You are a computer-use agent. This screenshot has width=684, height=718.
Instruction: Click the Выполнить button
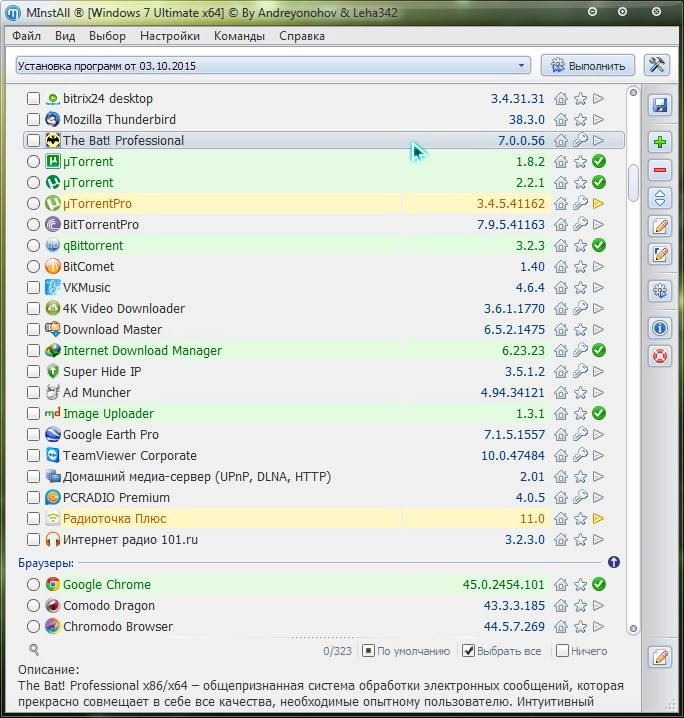588,65
